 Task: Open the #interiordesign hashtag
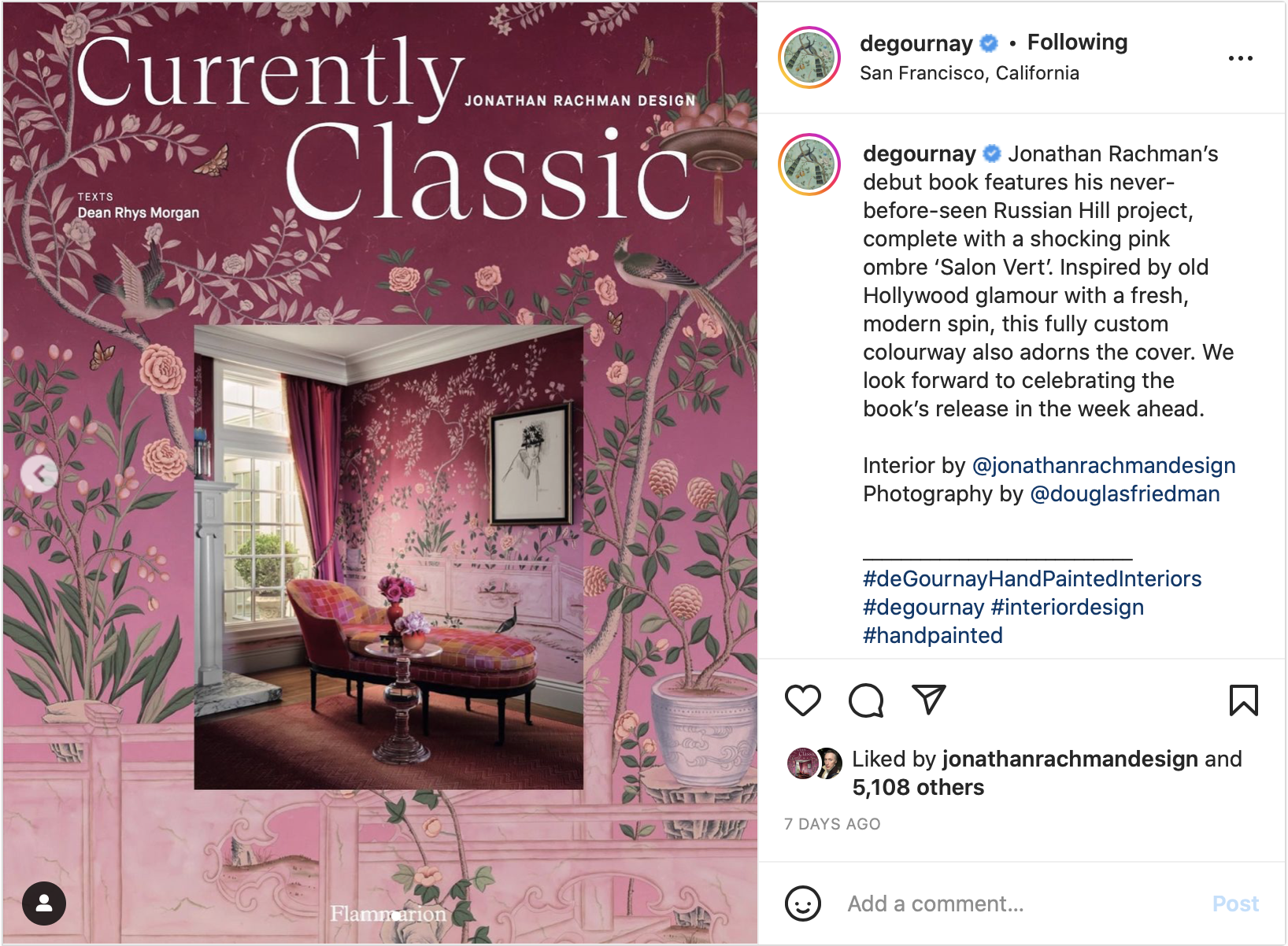point(1067,608)
